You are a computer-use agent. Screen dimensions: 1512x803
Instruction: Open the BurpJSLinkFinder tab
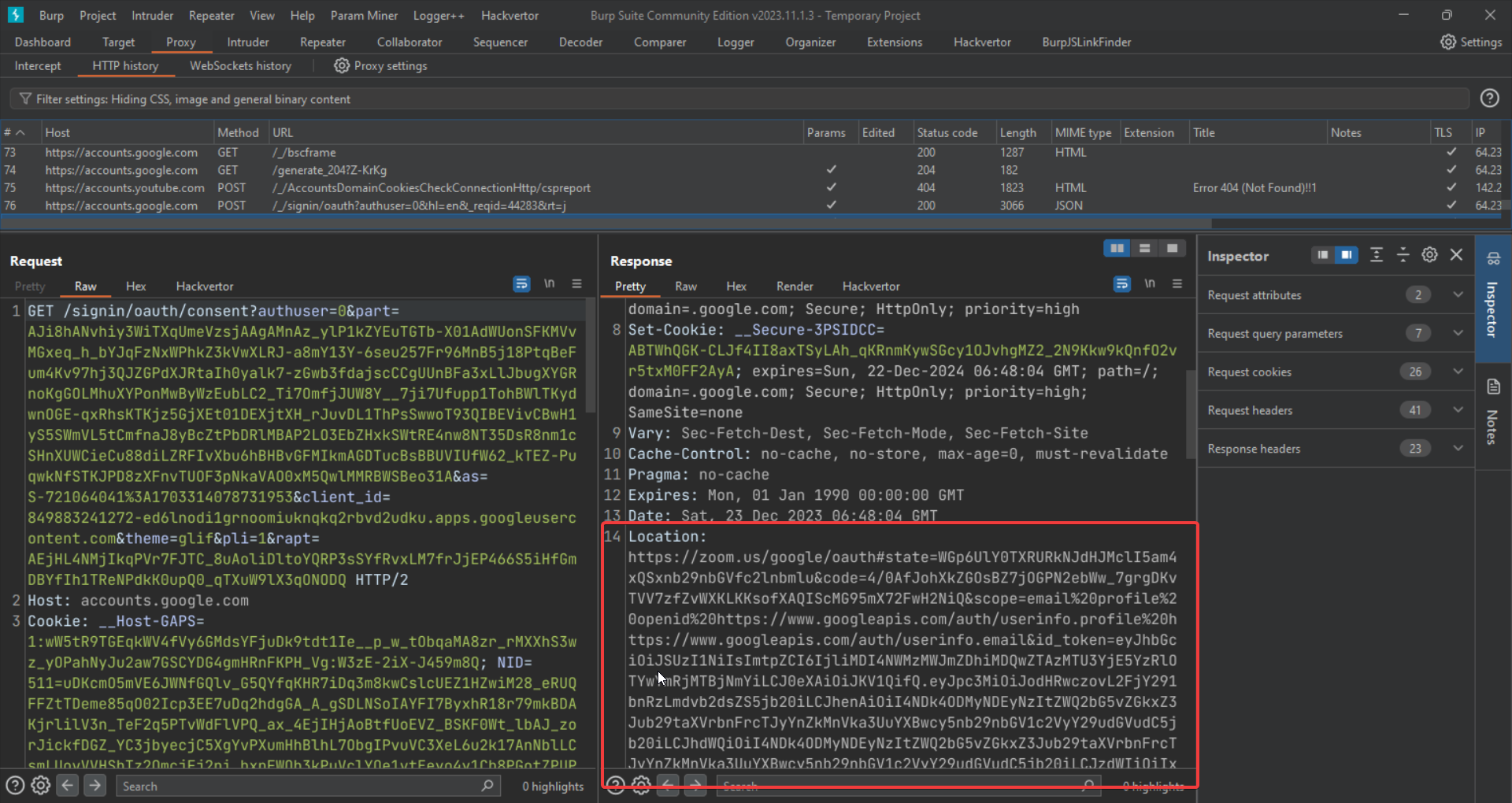[1086, 42]
